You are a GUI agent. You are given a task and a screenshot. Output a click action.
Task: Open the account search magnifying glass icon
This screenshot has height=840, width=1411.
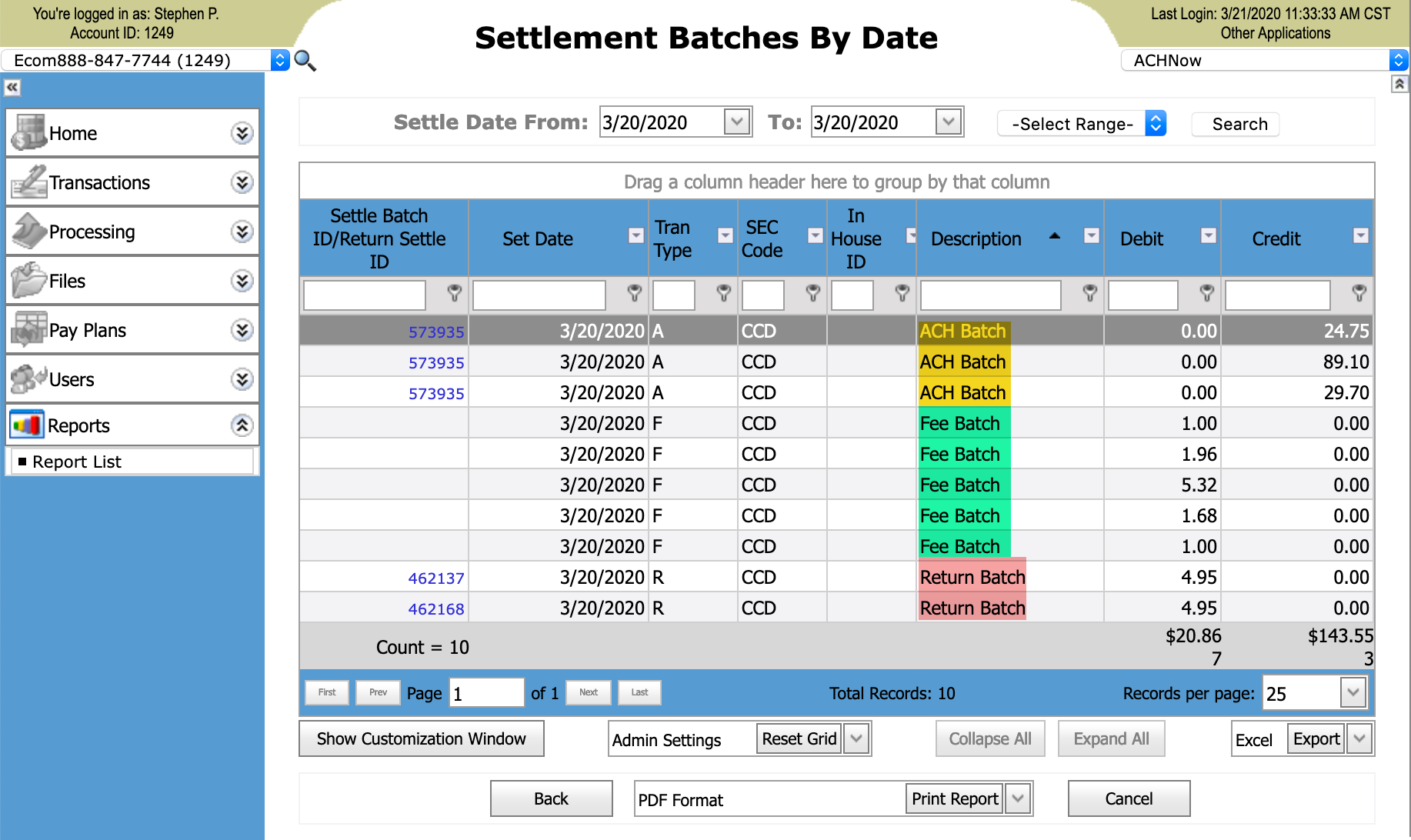click(x=305, y=61)
